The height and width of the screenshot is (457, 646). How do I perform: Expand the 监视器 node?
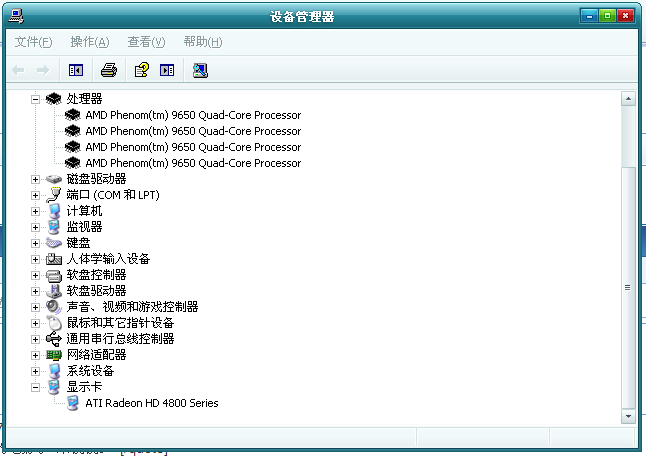[x=35, y=227]
